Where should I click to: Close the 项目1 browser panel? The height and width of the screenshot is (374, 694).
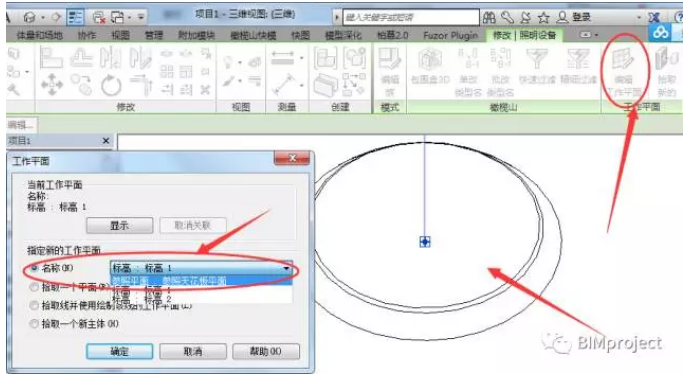[106, 141]
